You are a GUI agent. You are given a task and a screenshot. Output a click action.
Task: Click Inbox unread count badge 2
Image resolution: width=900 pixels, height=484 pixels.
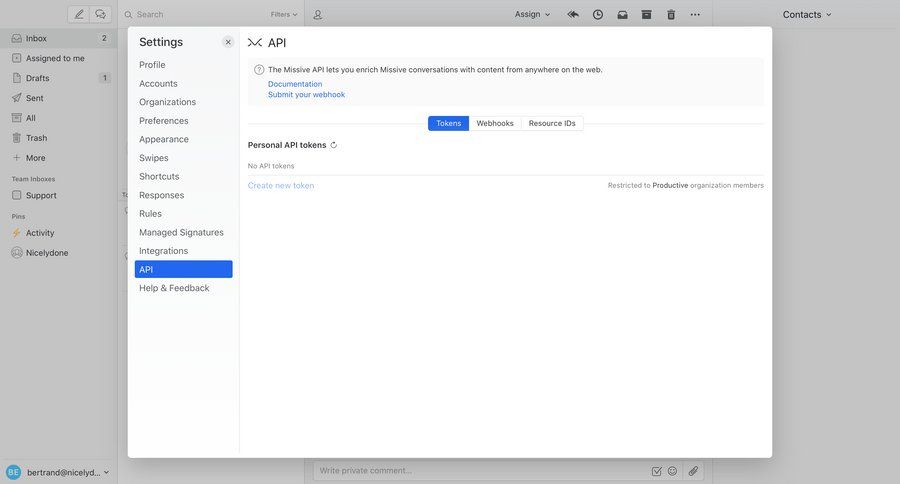coord(104,38)
